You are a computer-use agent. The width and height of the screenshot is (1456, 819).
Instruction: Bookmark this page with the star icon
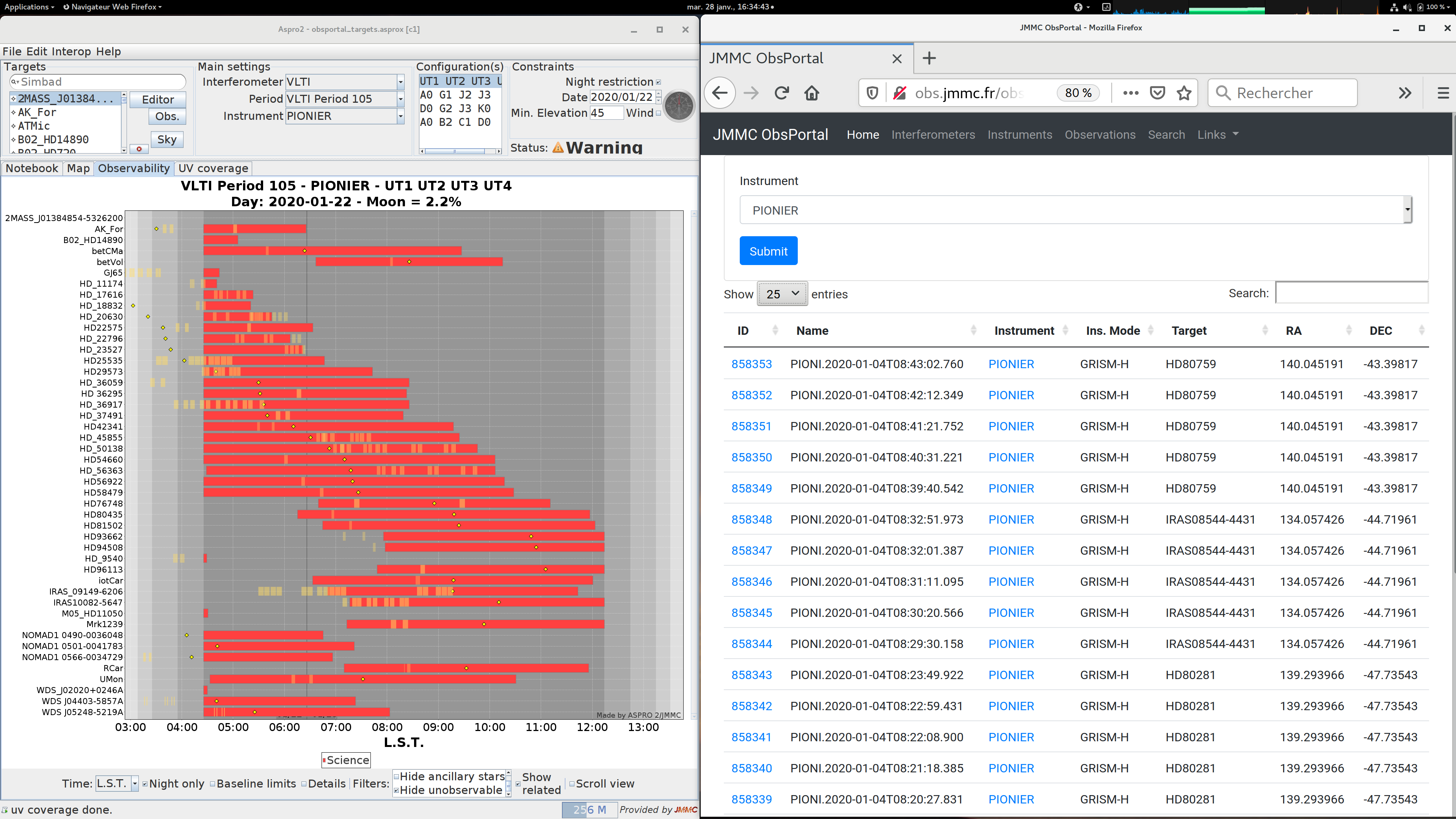point(1184,93)
